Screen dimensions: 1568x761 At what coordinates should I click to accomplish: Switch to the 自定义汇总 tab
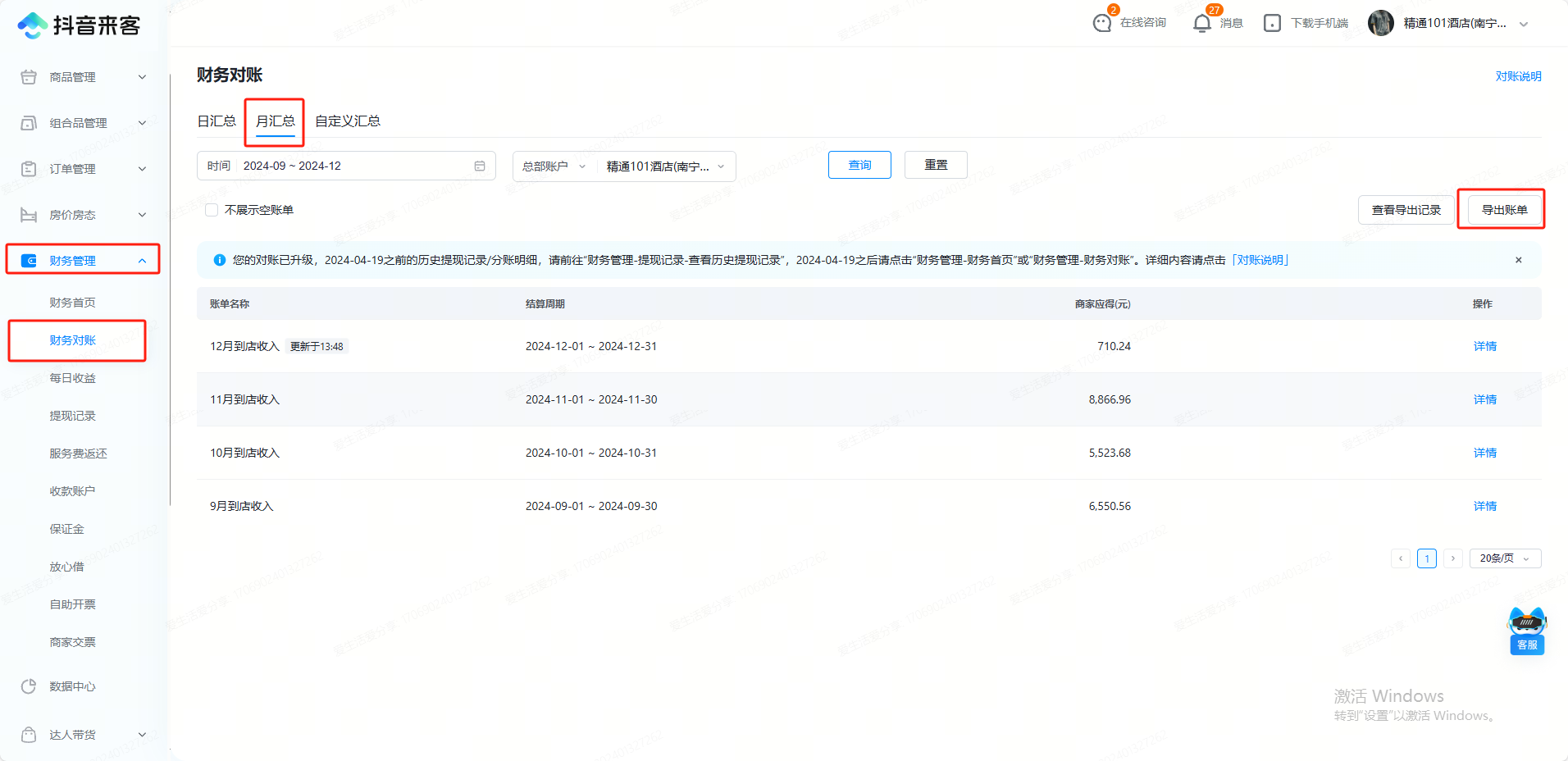point(348,121)
